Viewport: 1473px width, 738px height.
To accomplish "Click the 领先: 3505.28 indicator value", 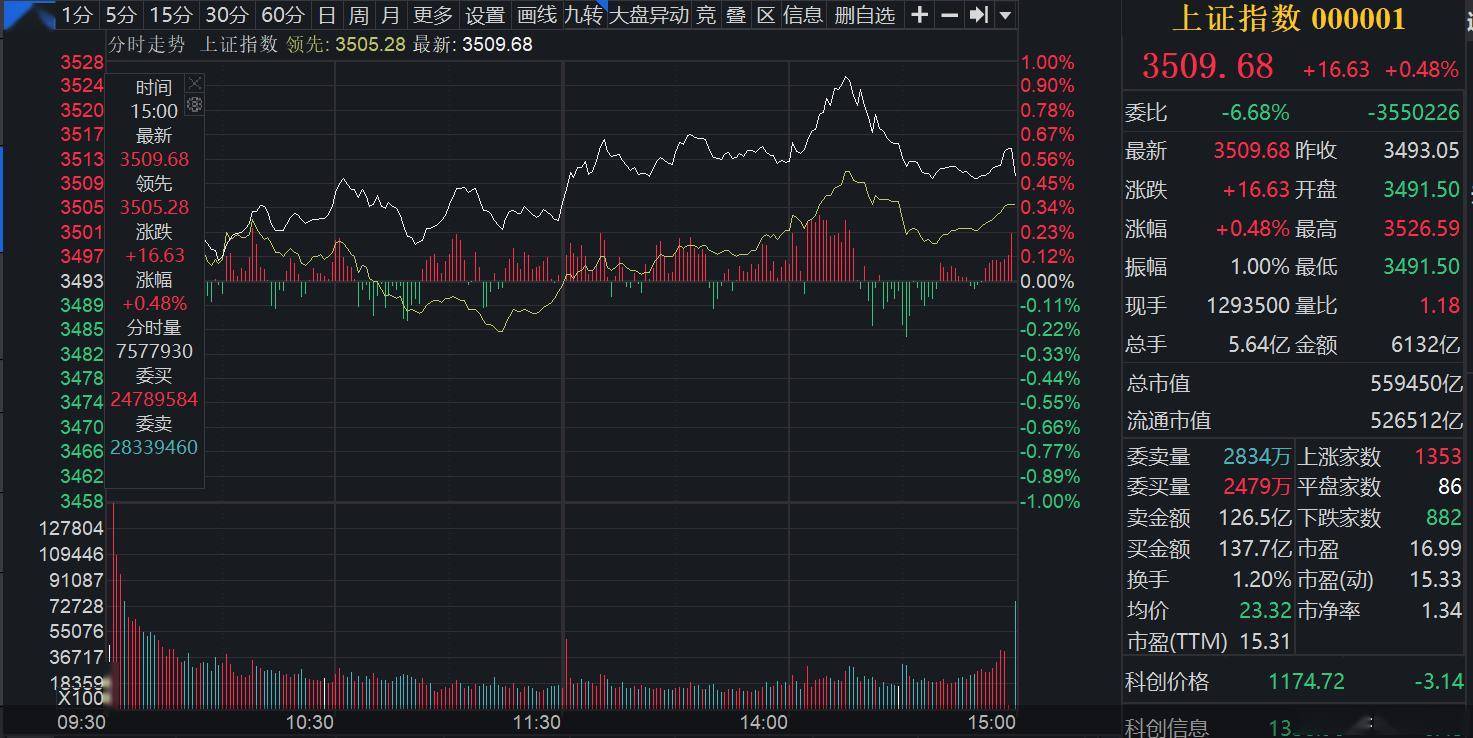I will [346, 44].
